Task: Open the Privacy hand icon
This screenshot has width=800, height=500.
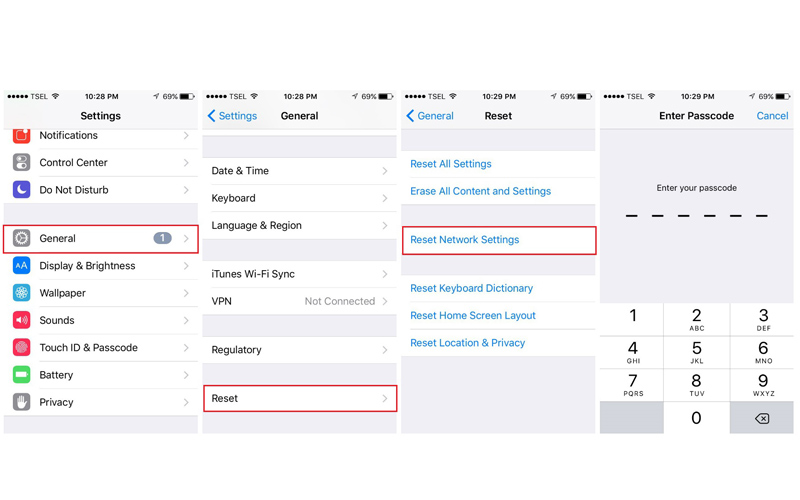Action: pos(21,402)
